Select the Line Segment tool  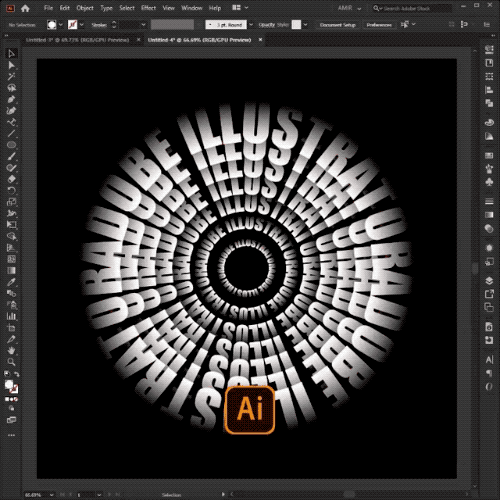11,133
